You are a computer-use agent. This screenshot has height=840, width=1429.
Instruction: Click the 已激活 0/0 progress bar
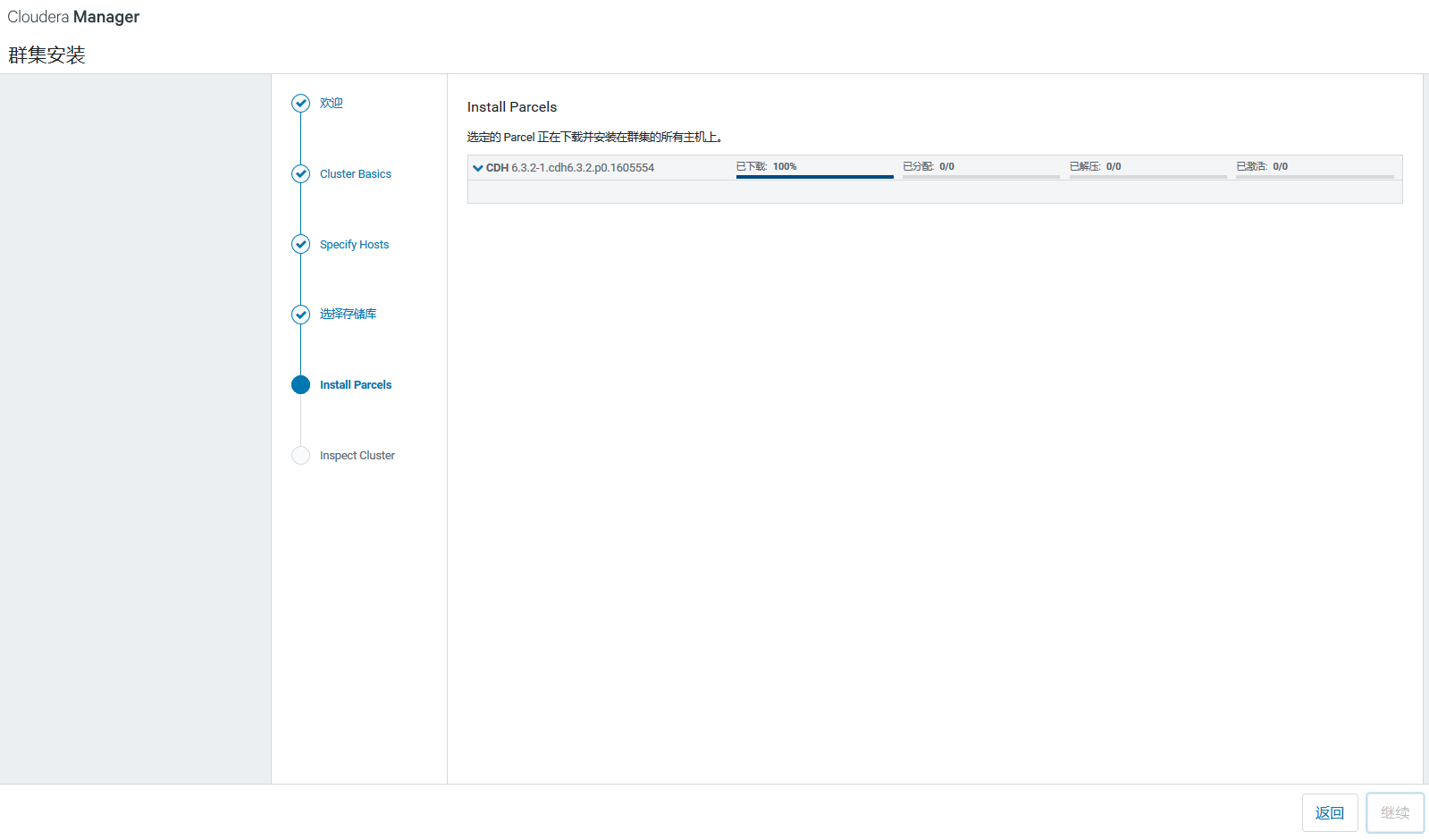tap(1315, 177)
